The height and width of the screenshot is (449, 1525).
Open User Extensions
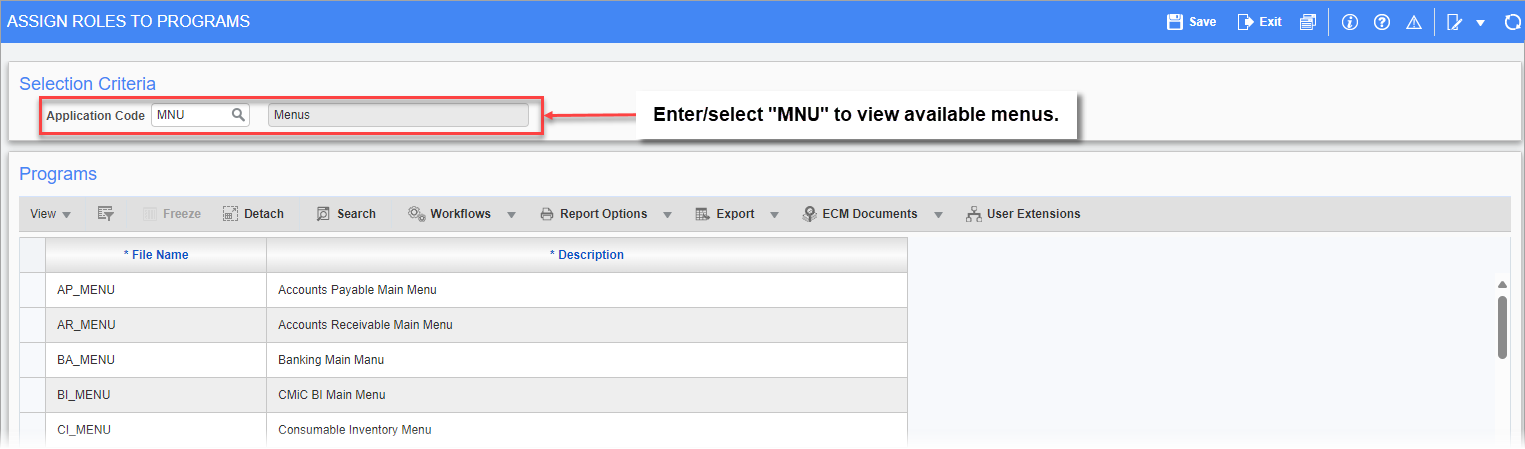[x=1023, y=214]
